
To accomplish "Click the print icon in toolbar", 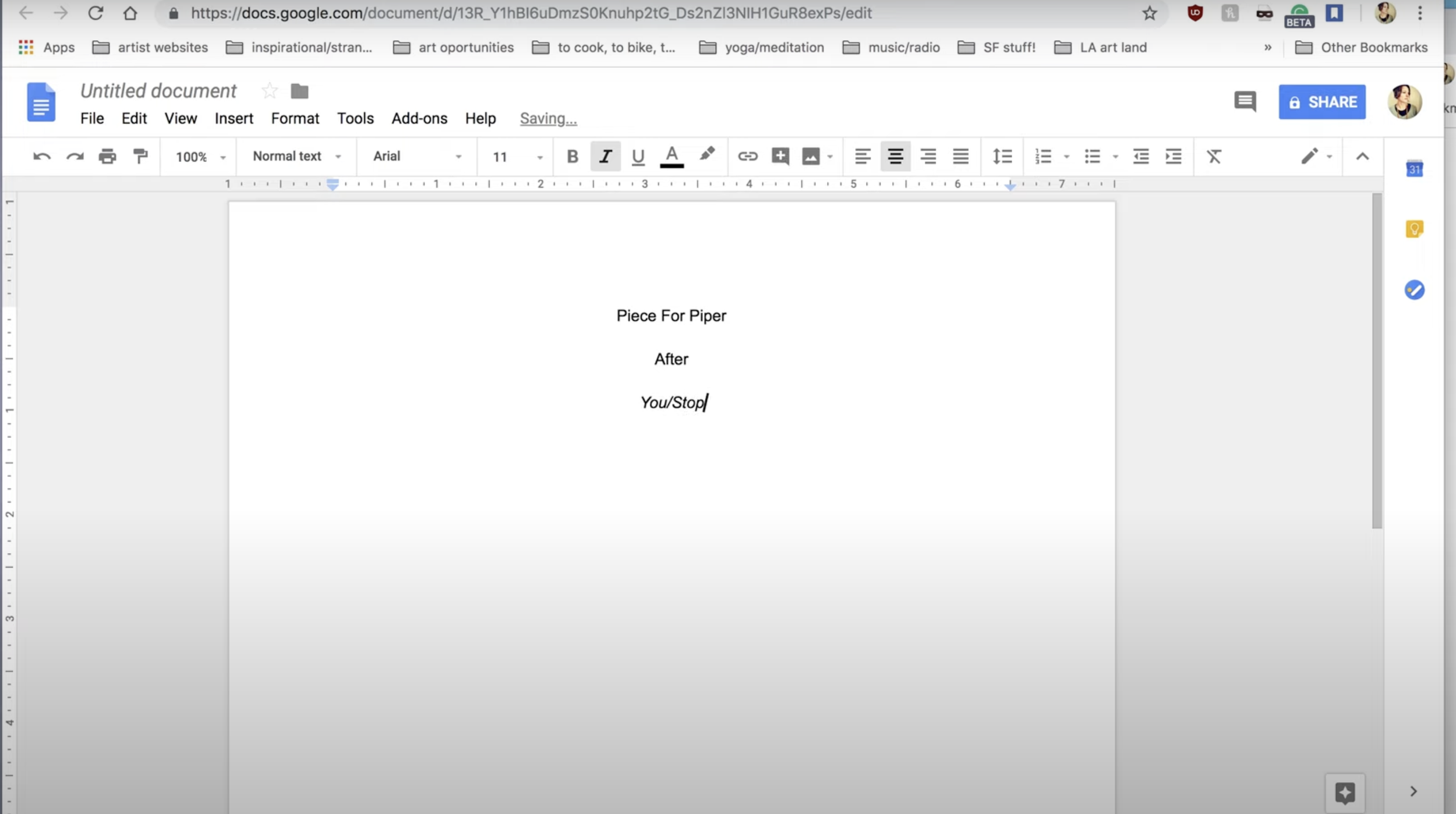I will pos(107,156).
